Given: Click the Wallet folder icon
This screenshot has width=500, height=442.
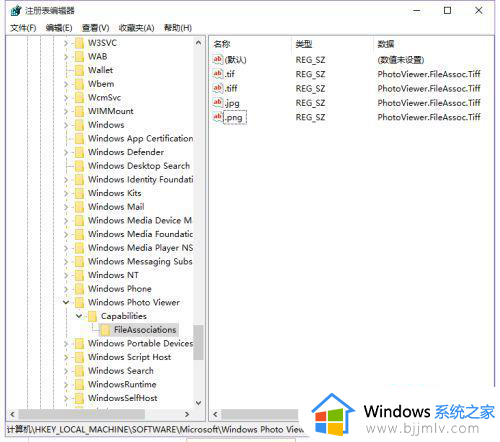Looking at the screenshot, I should pyautogui.click(x=79, y=70).
